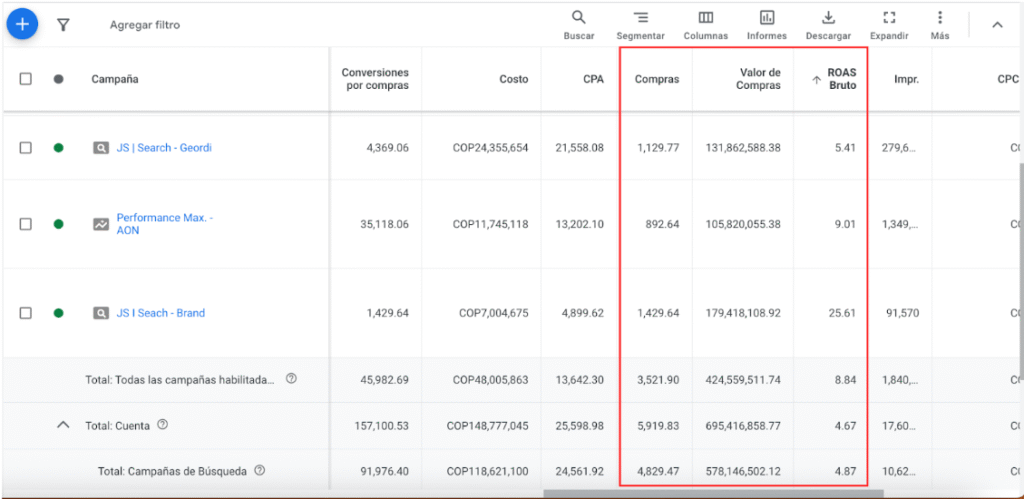Sort by the Costo column header

(x=515, y=79)
